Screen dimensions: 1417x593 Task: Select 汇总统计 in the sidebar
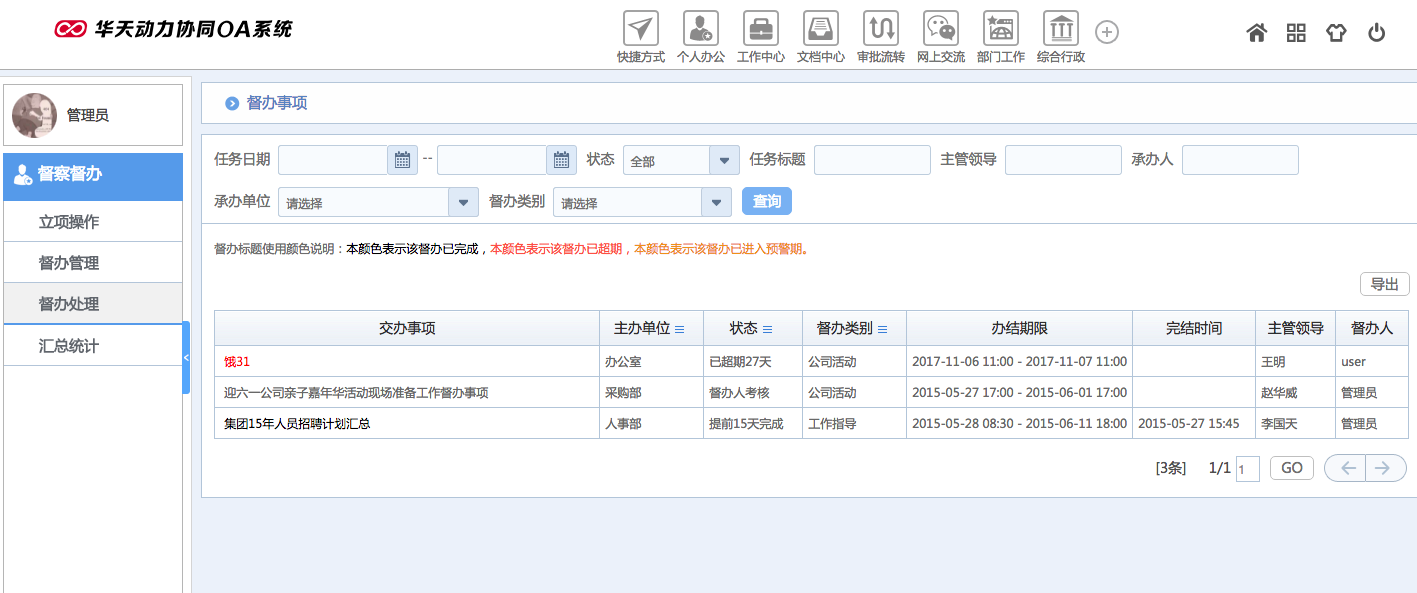pyautogui.click(x=69, y=346)
